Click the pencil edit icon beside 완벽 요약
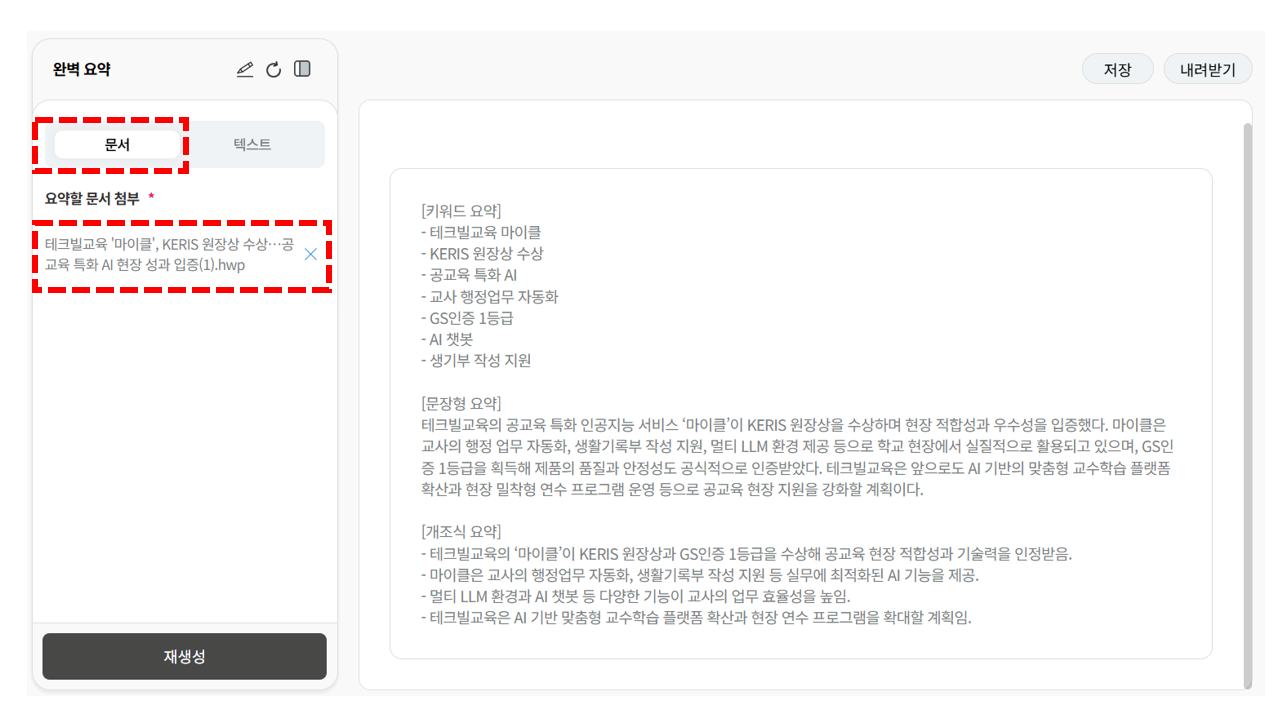The width and height of the screenshot is (1288, 727). click(x=245, y=69)
